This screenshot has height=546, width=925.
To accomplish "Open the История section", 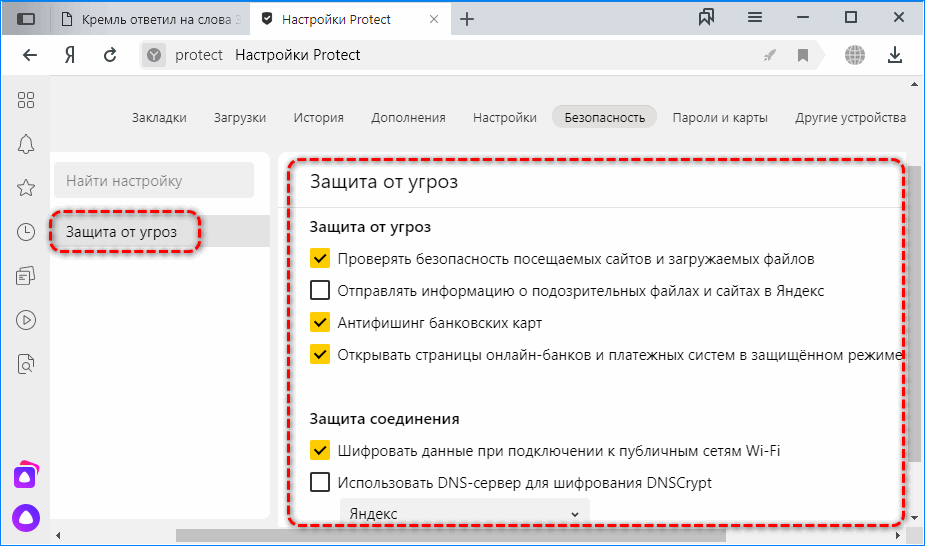I will point(319,117).
